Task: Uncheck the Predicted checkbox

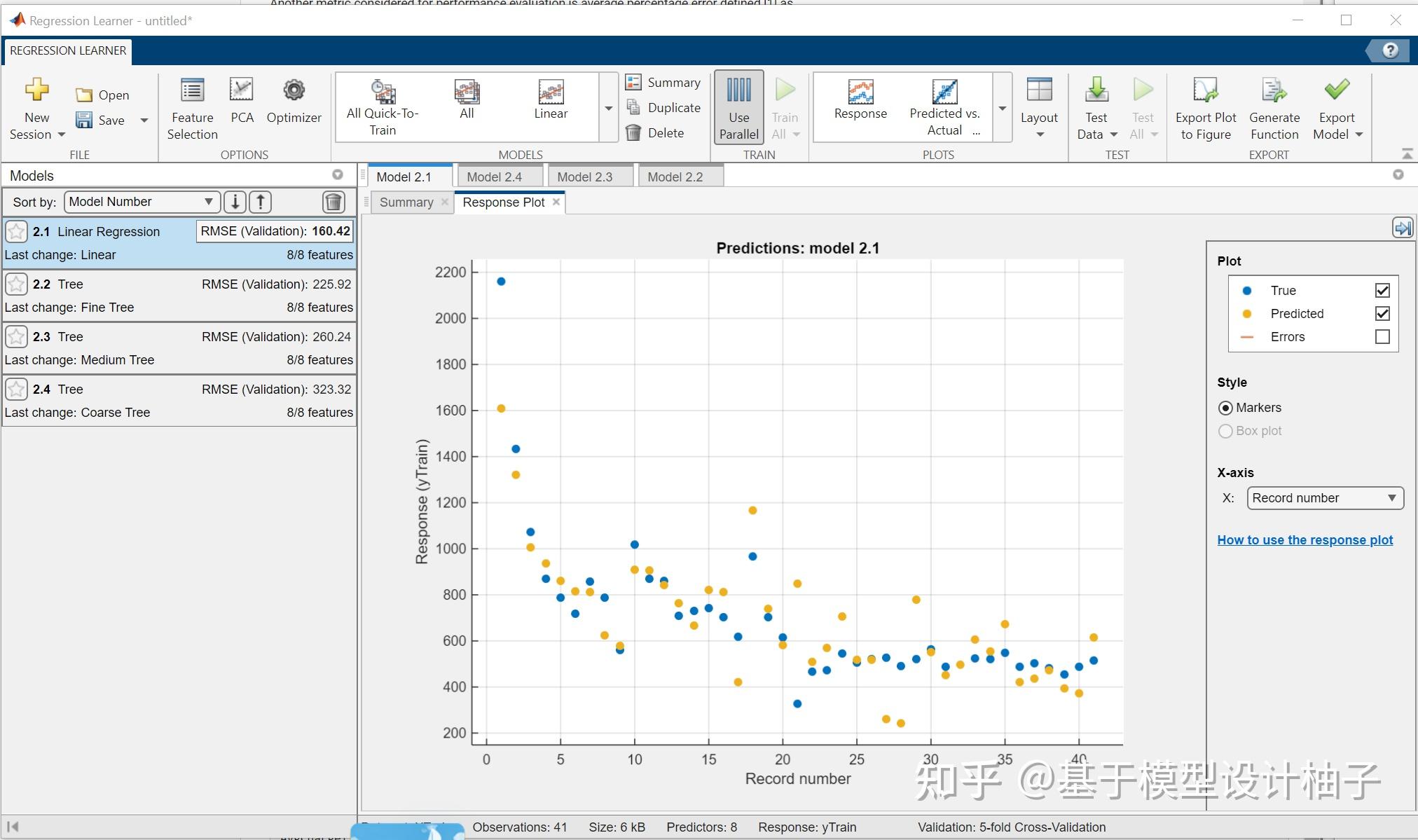Action: pos(1382,314)
